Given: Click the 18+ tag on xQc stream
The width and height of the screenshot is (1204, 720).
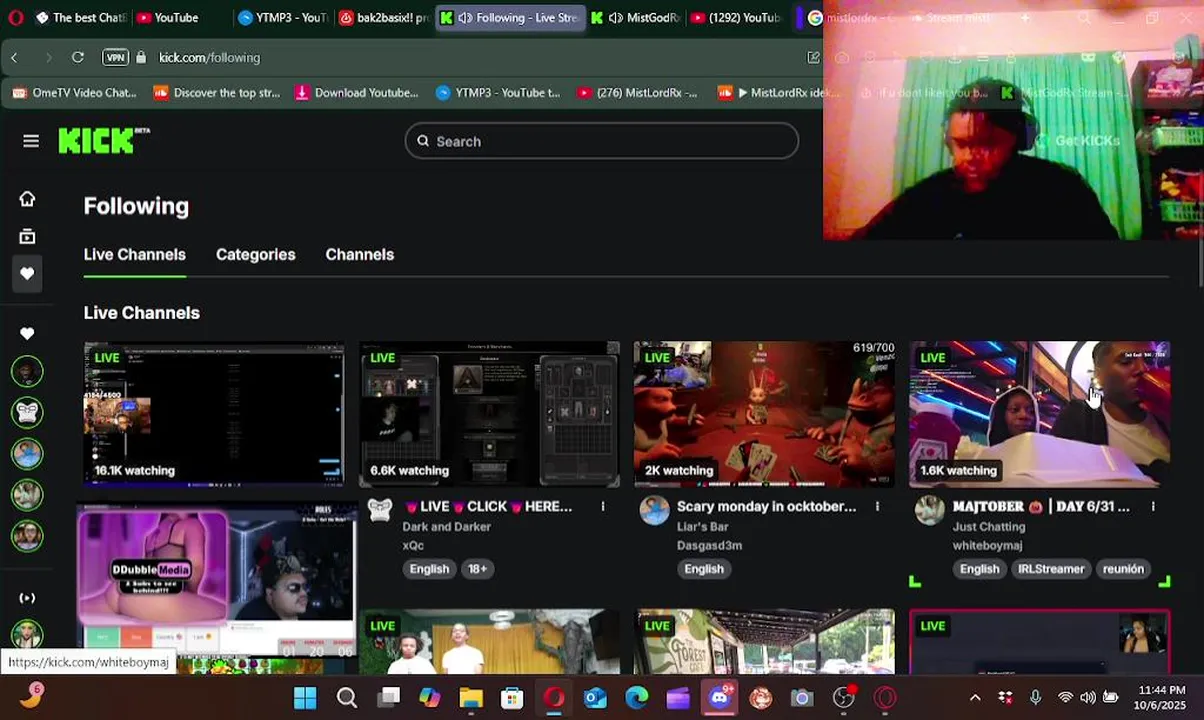Looking at the screenshot, I should pyautogui.click(x=477, y=569).
